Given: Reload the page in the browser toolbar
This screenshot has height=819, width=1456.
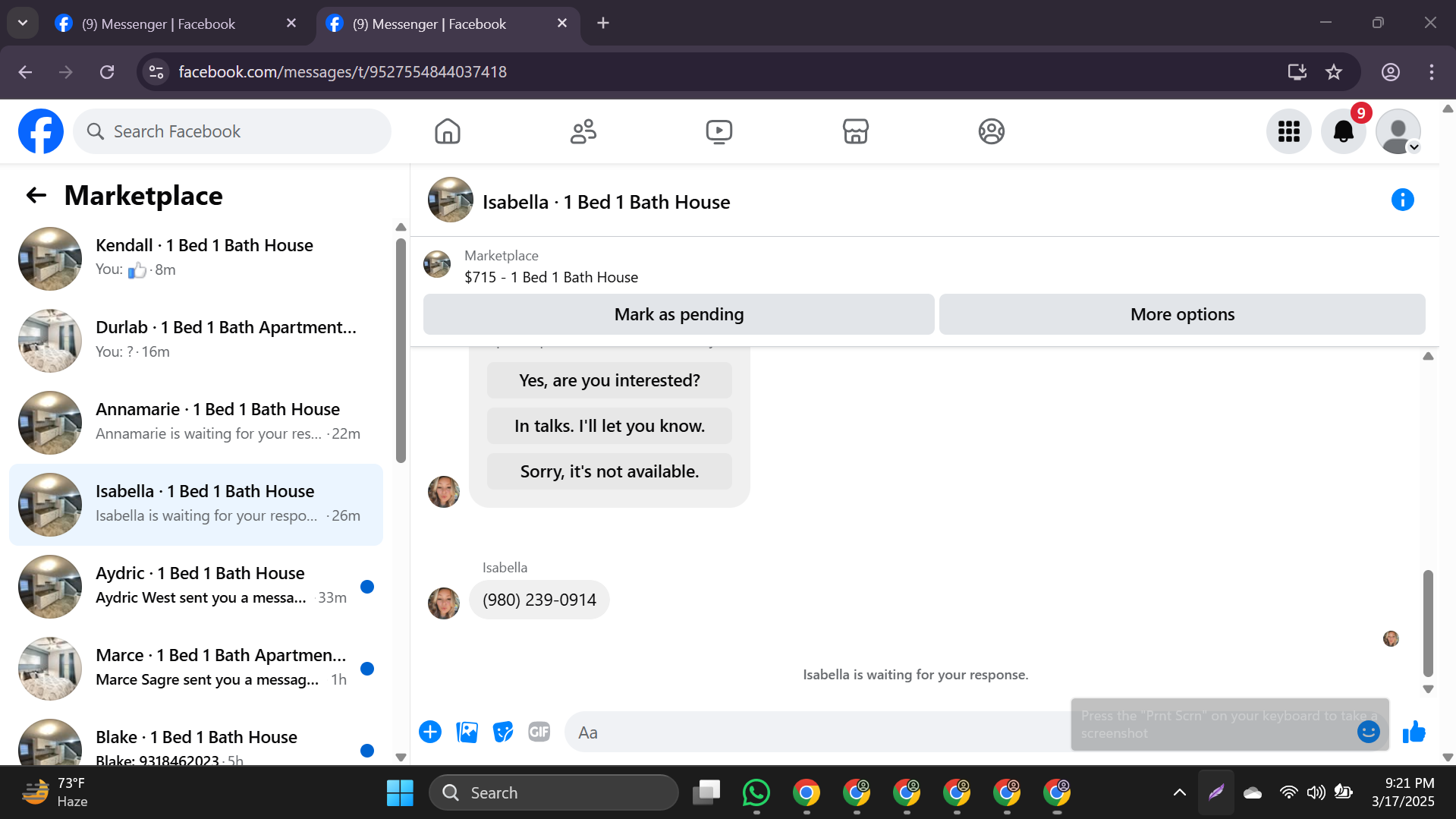Looking at the screenshot, I should coord(107,72).
